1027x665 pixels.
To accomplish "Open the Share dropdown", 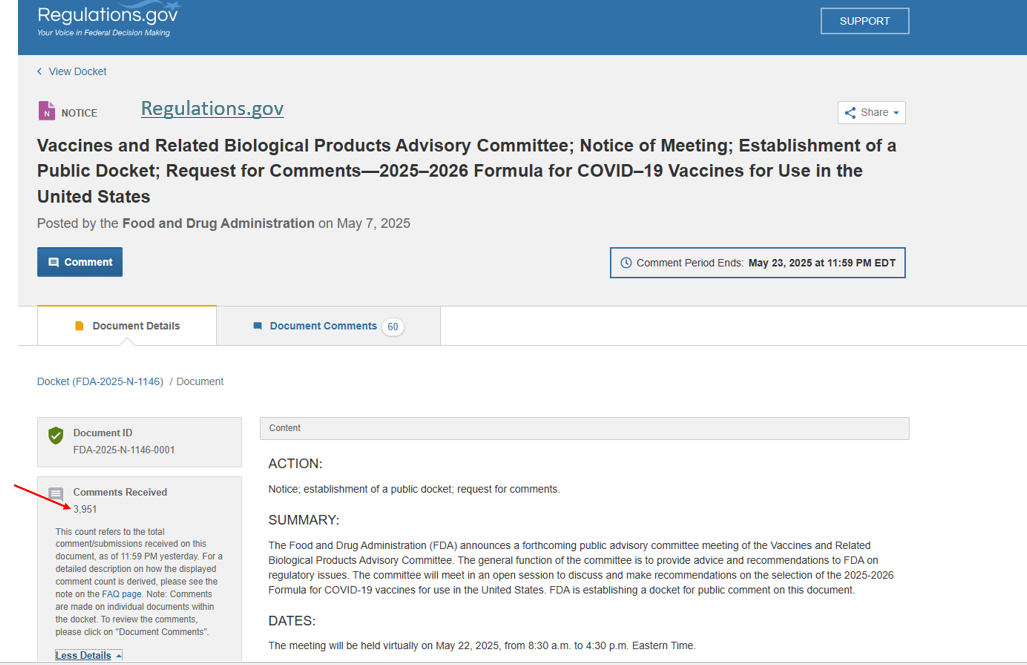I will pyautogui.click(x=871, y=113).
